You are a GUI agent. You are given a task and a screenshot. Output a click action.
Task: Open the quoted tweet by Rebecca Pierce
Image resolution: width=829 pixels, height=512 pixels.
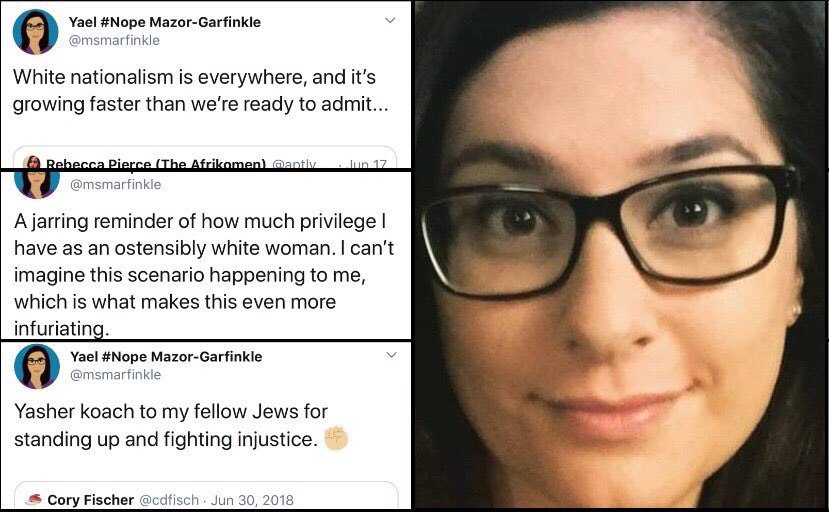pyautogui.click(x=205, y=158)
